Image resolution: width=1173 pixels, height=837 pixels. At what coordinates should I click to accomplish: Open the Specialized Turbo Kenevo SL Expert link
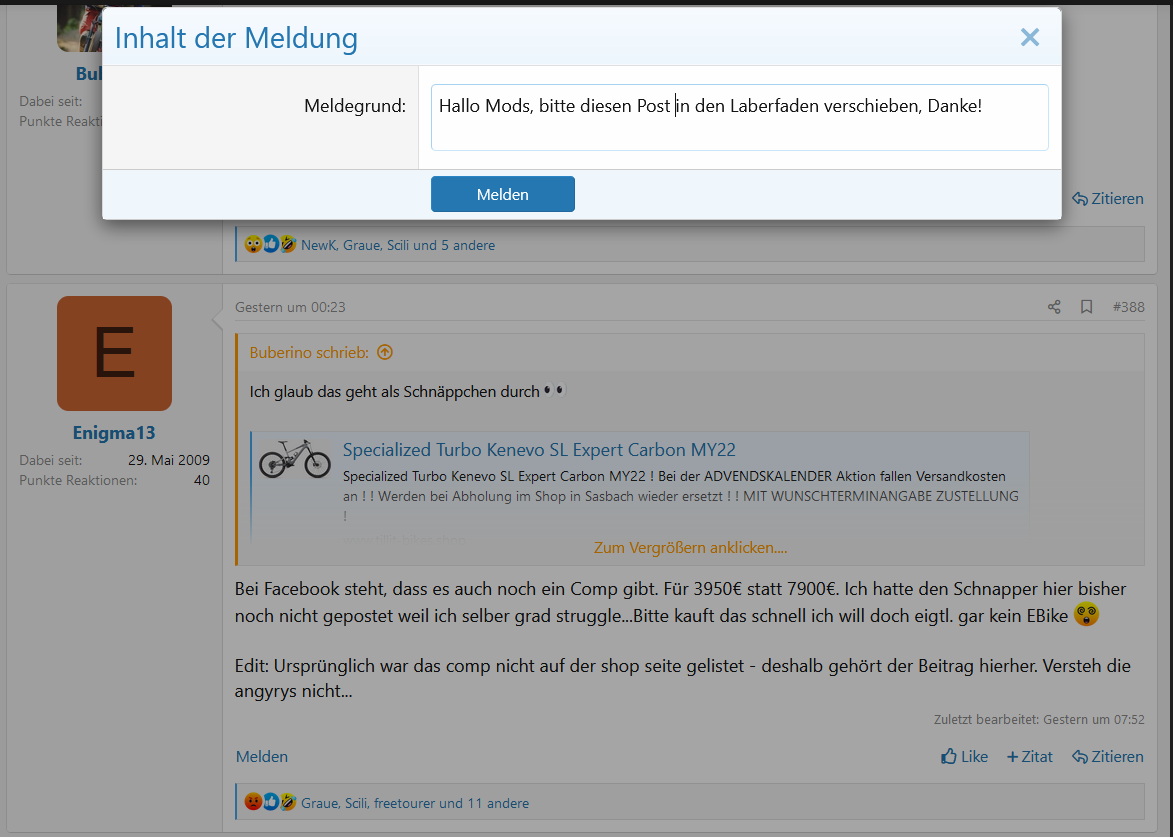(x=539, y=450)
